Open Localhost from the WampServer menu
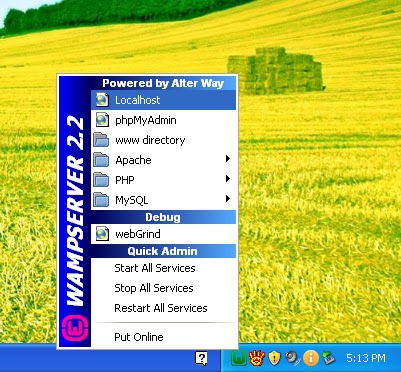The image size is (401, 372). tap(163, 100)
